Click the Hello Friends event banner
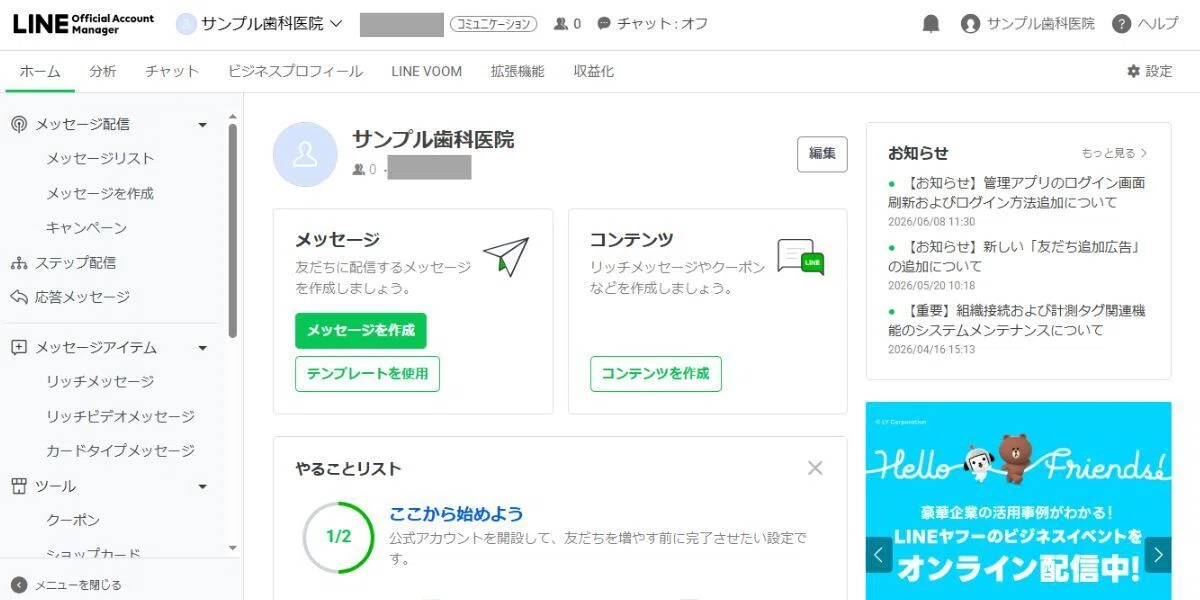Screen dimensions: 1200x600 pyautogui.click(x=1018, y=501)
